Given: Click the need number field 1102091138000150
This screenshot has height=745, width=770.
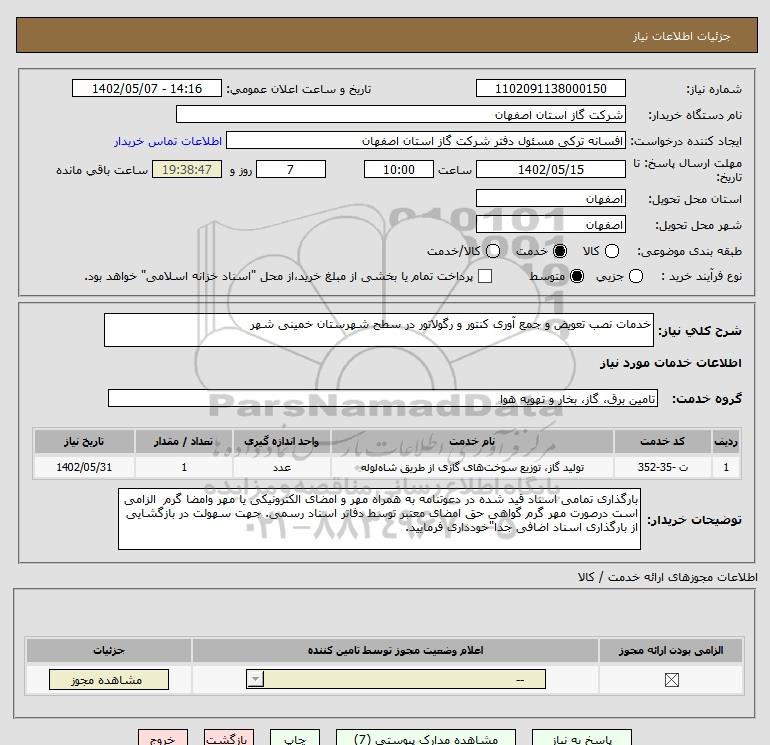Looking at the screenshot, I should coord(550,88).
